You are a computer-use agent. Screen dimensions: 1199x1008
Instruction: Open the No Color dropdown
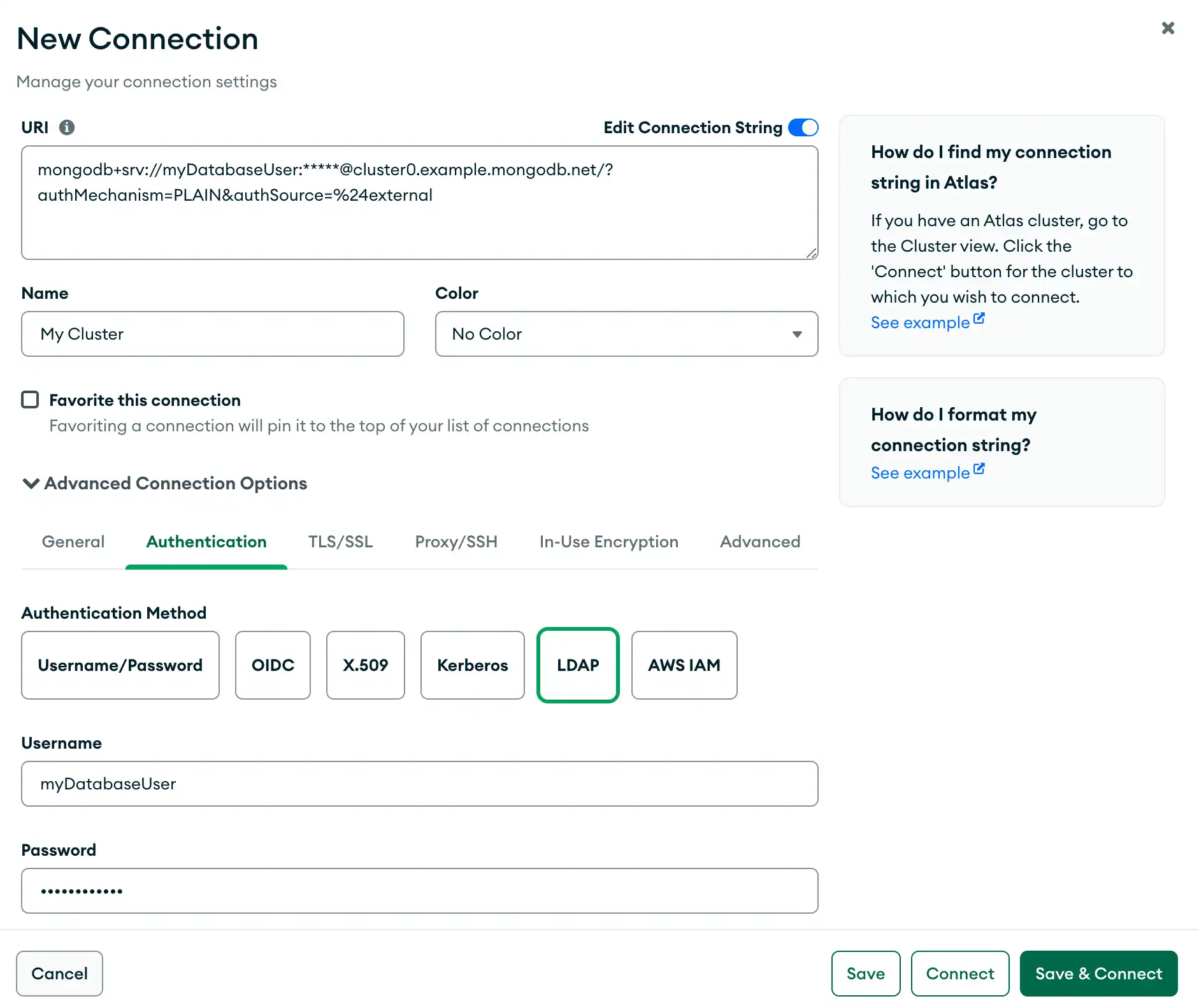[626, 334]
